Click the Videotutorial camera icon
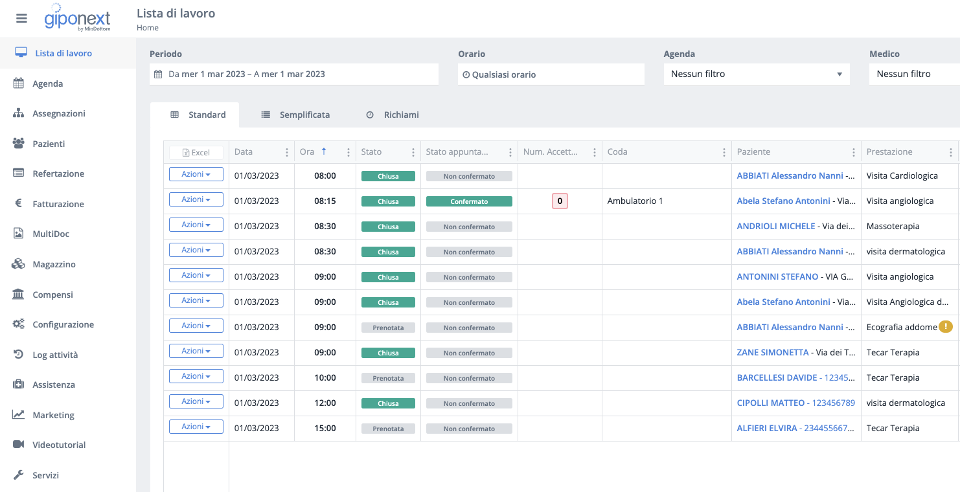The width and height of the screenshot is (960, 492). [x=18, y=444]
